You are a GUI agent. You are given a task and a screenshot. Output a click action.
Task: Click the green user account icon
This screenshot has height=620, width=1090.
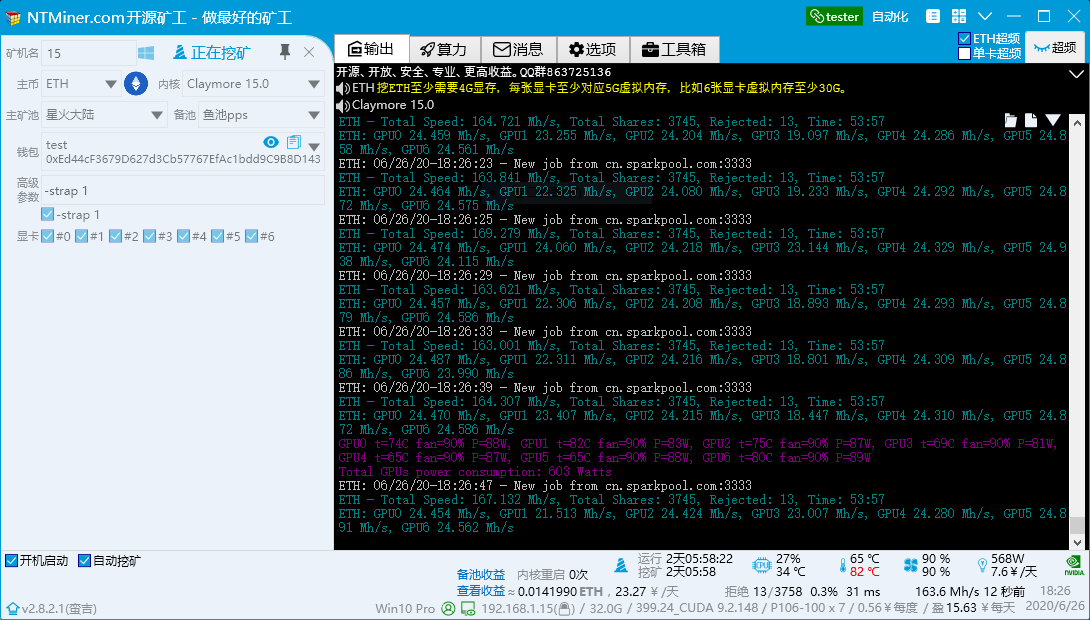pos(448,609)
